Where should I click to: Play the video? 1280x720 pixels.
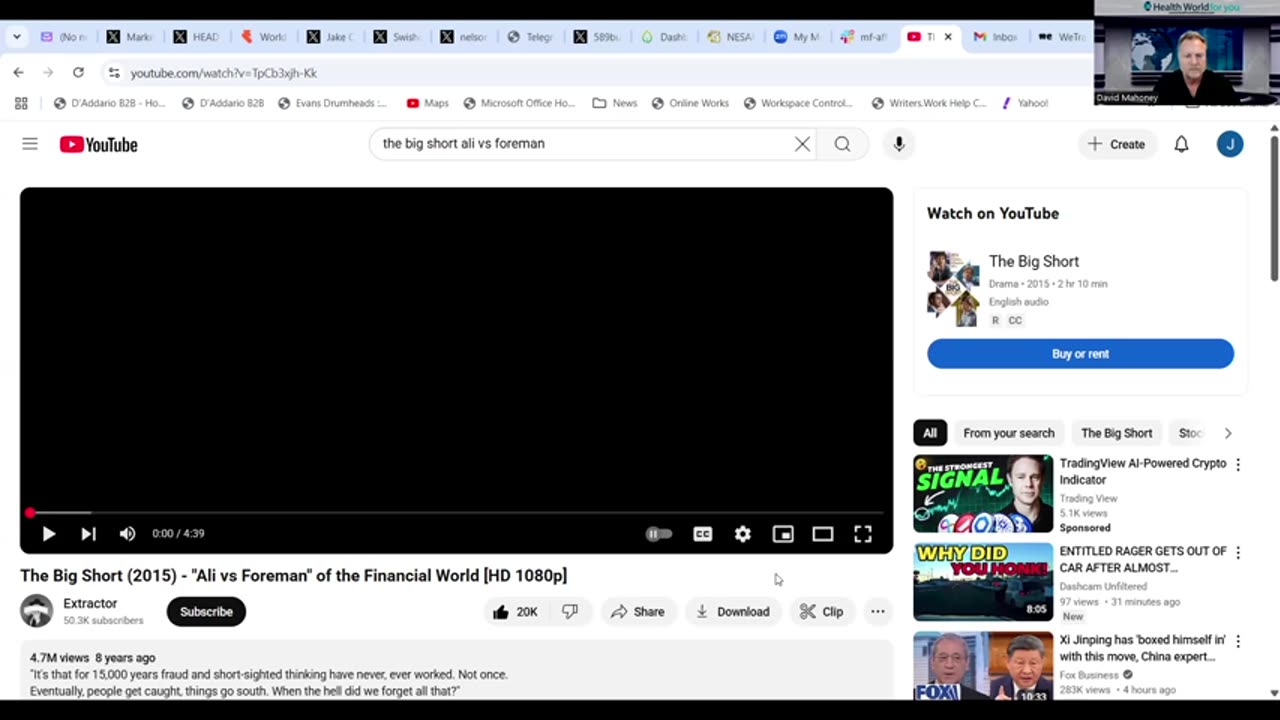tap(48, 534)
